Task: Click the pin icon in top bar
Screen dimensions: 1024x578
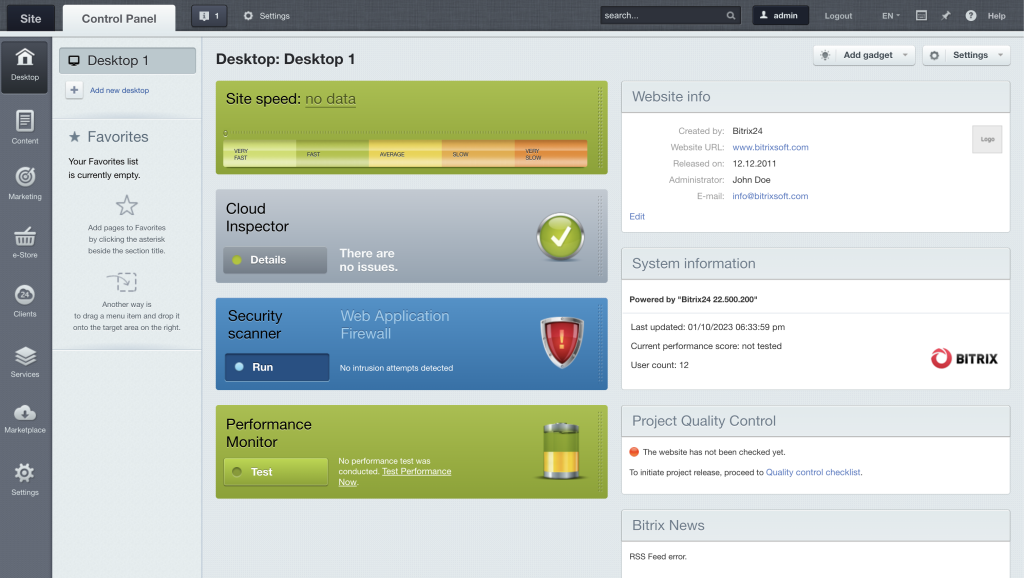Action: 946,16
